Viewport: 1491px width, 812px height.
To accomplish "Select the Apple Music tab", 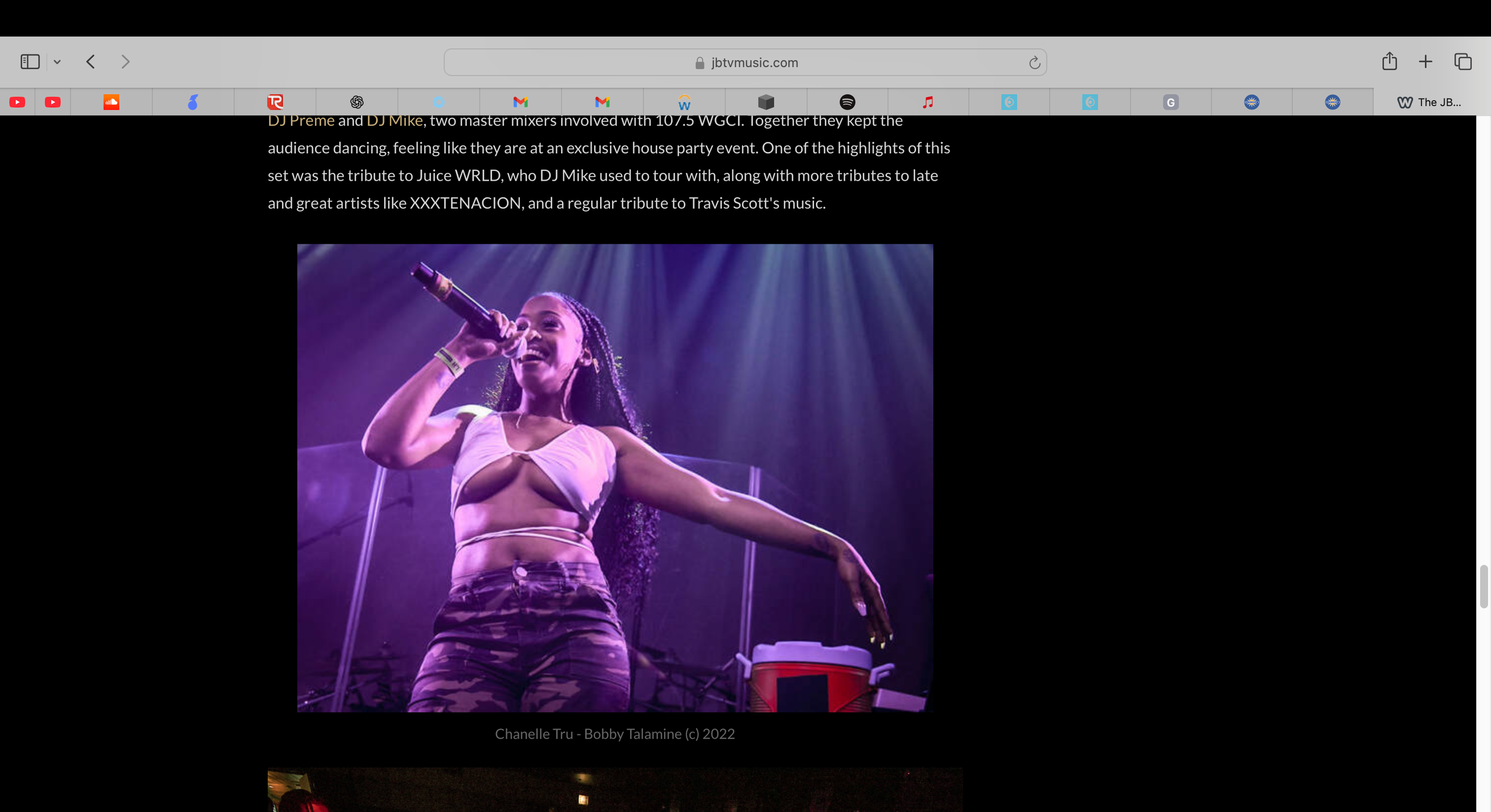I will click(928, 102).
